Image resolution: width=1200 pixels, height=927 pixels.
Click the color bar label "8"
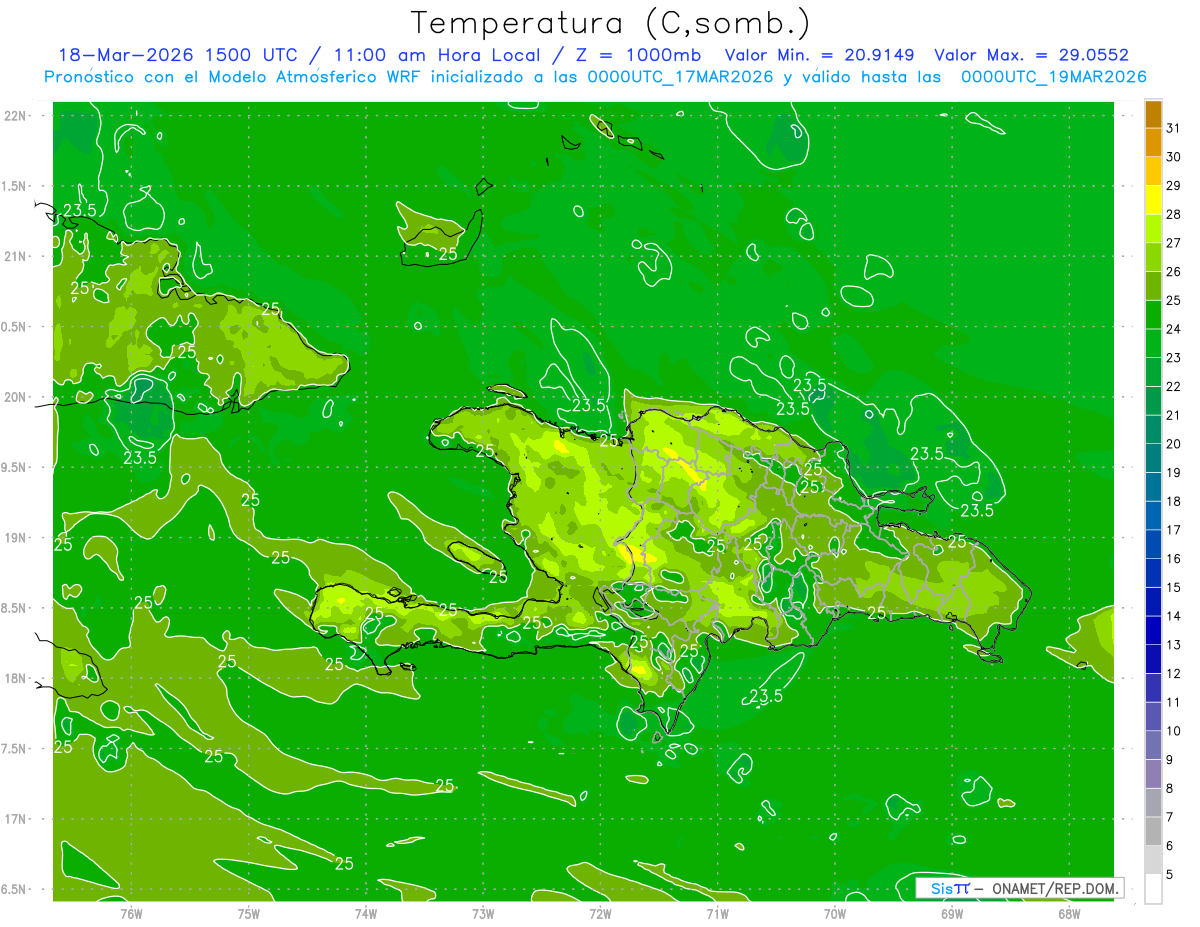pos(1170,789)
